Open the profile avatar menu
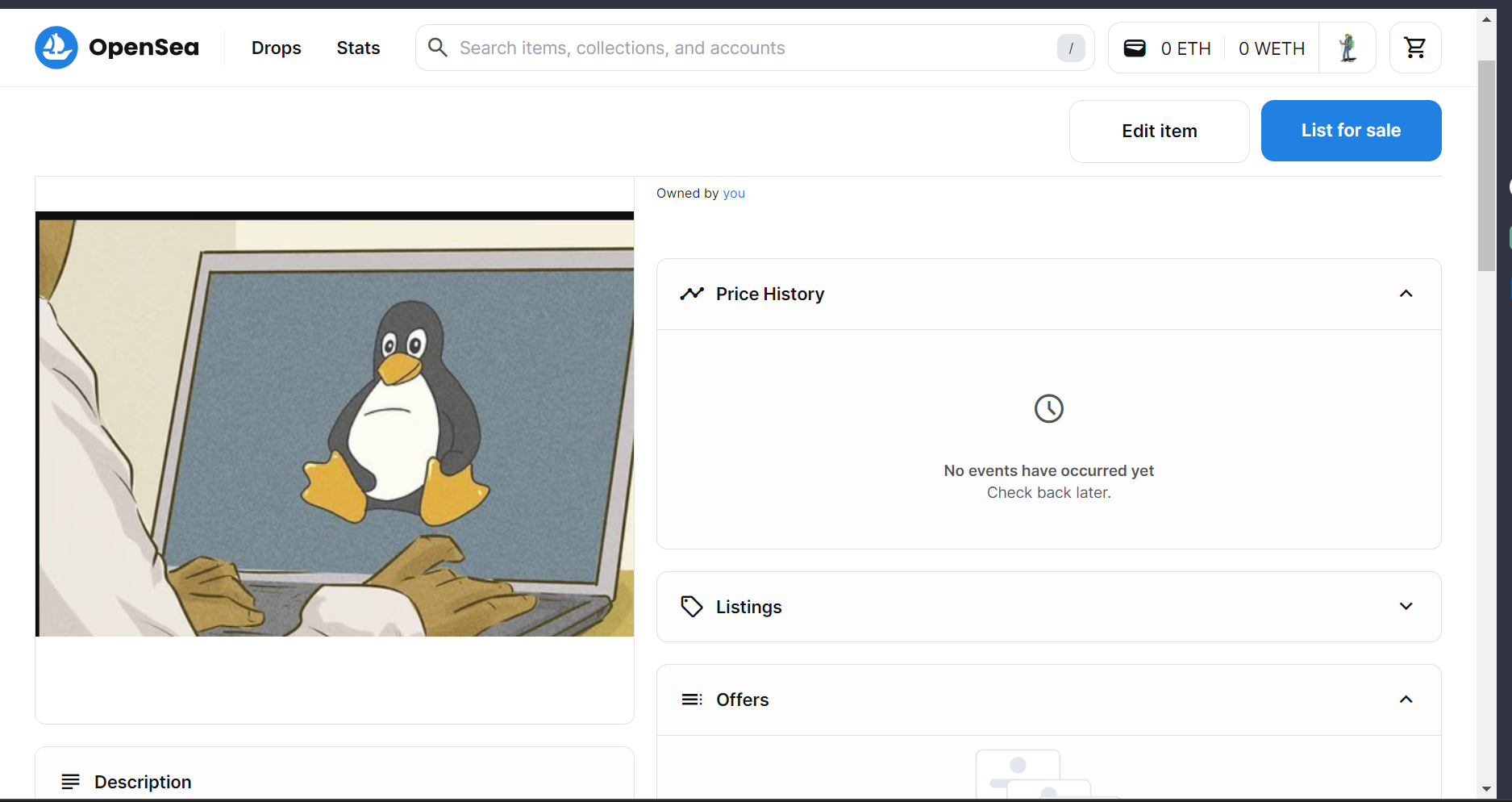Screen dimensions: 1512x802 coord(1347,48)
